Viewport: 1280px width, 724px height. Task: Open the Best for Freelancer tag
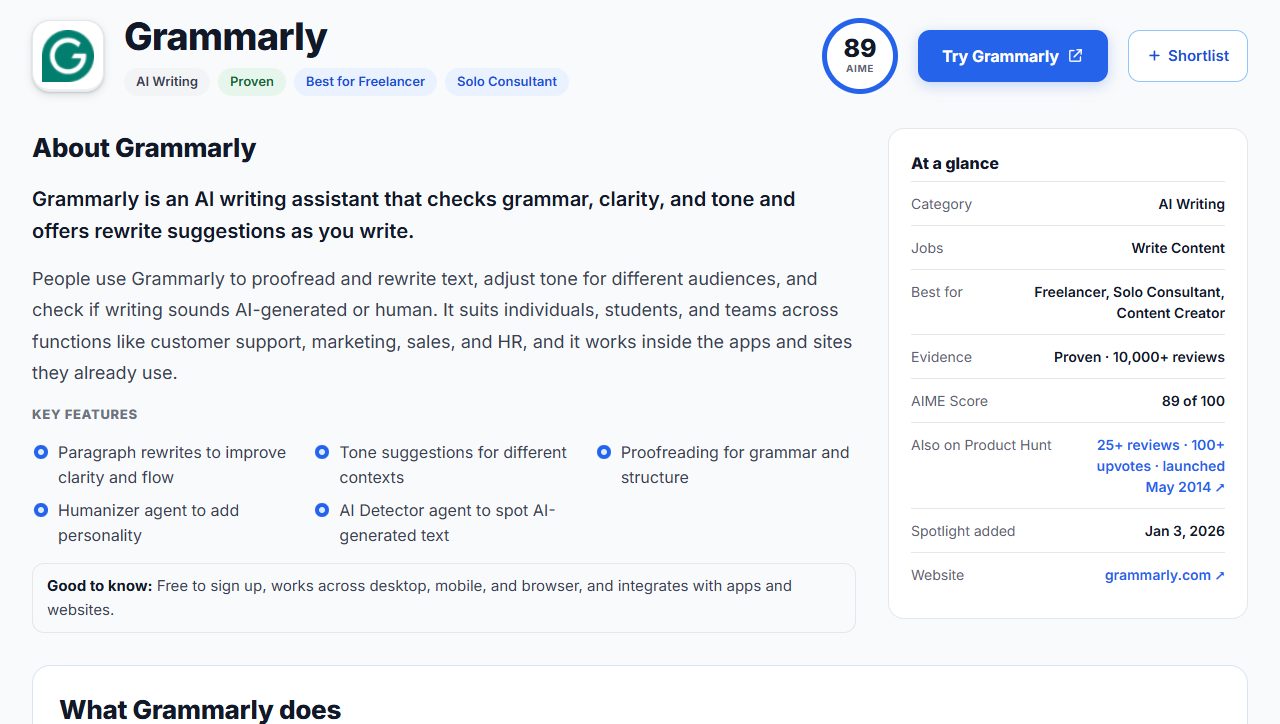click(x=365, y=82)
